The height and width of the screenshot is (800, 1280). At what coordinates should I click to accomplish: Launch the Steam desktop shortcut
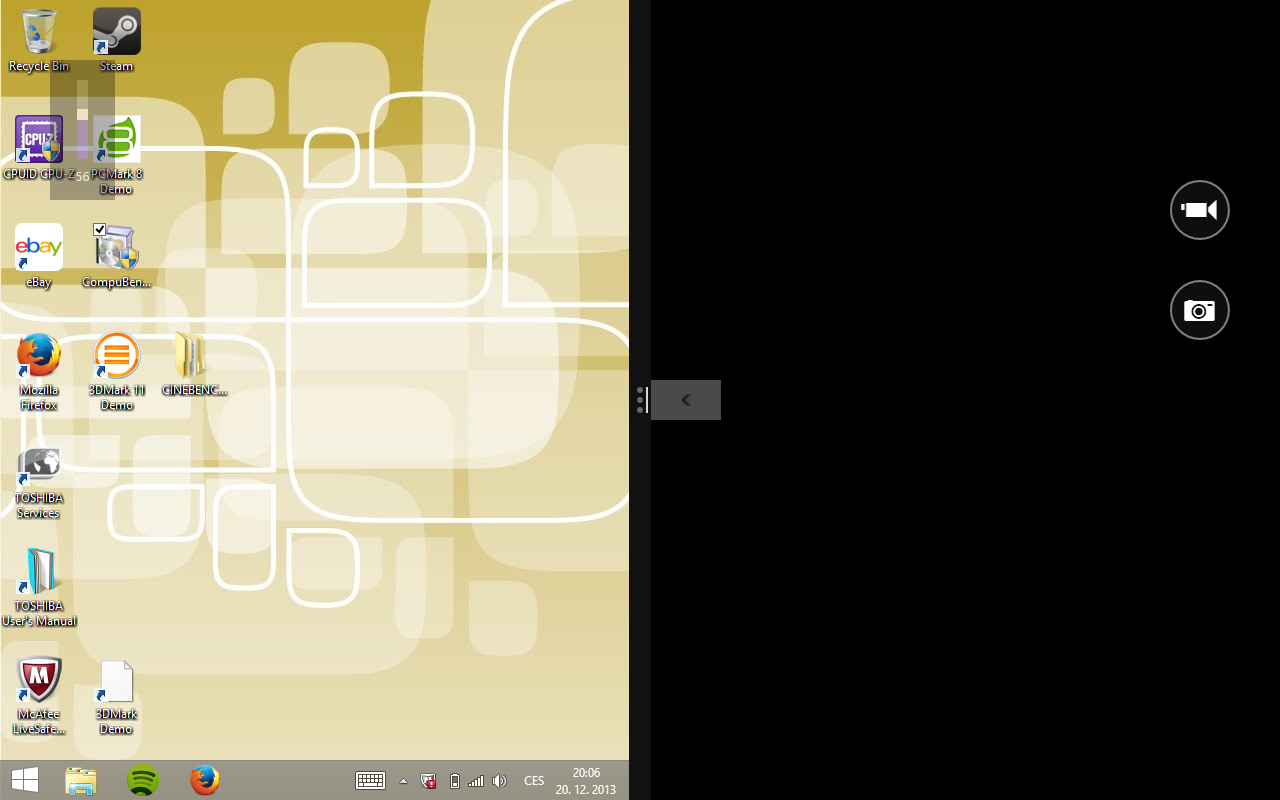click(116, 40)
